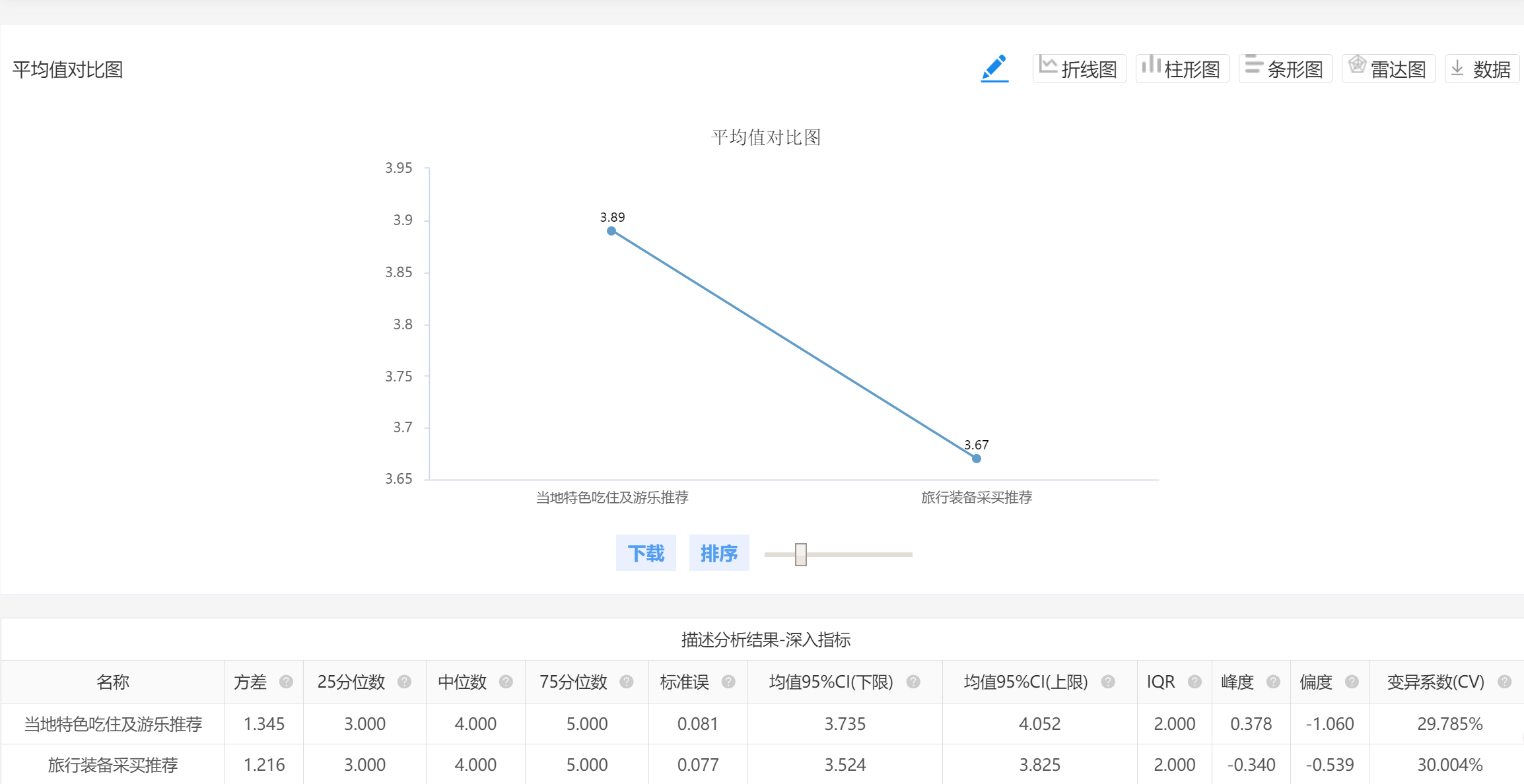Switch chart to 折线图 line chart

pyautogui.click(x=1079, y=69)
